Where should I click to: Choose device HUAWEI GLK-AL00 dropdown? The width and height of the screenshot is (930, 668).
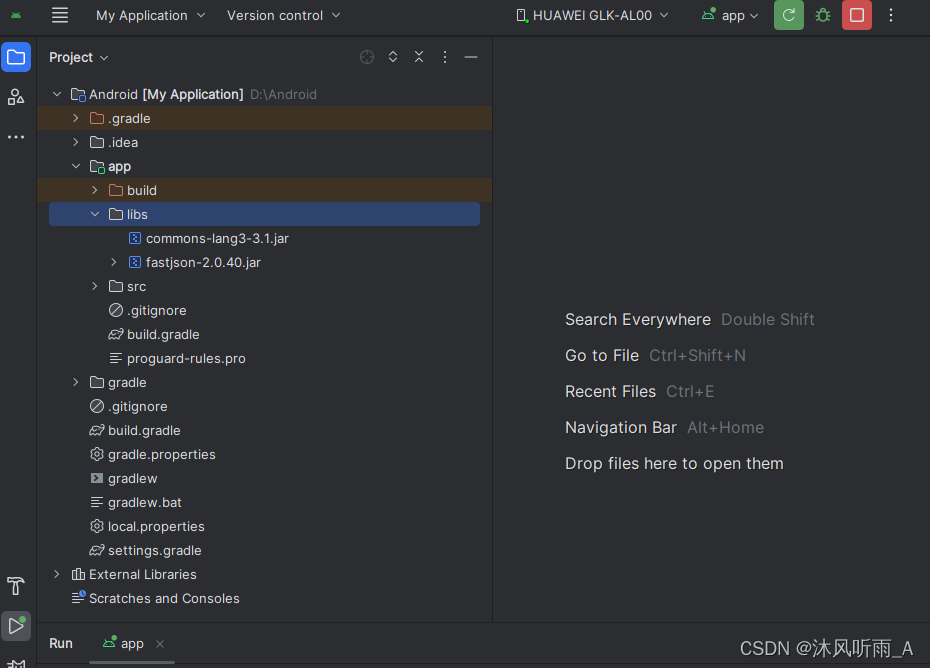pos(592,15)
